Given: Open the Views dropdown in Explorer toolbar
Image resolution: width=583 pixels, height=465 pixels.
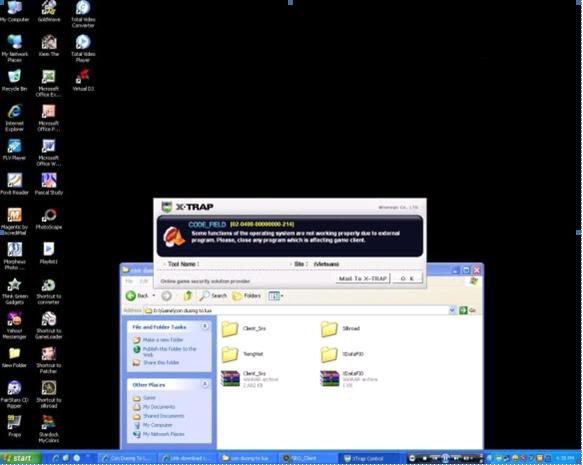Looking at the screenshot, I should click(276, 296).
